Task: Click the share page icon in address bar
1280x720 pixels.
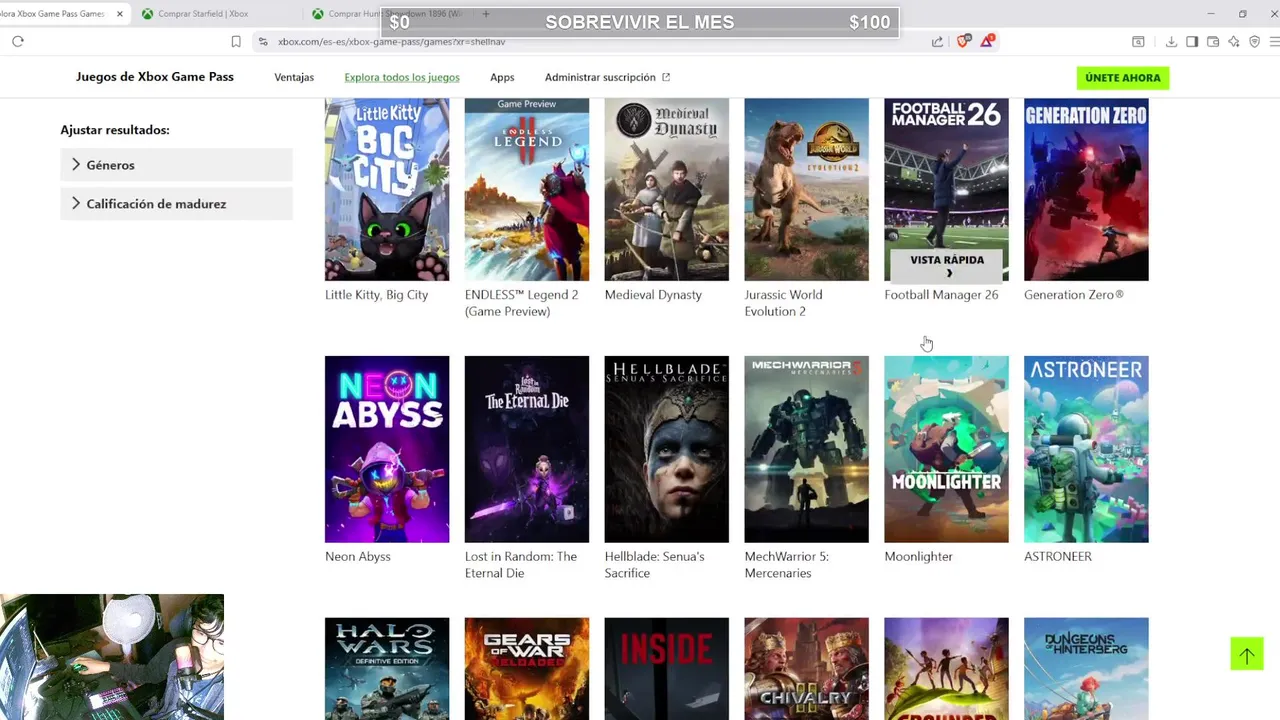Action: [937, 41]
